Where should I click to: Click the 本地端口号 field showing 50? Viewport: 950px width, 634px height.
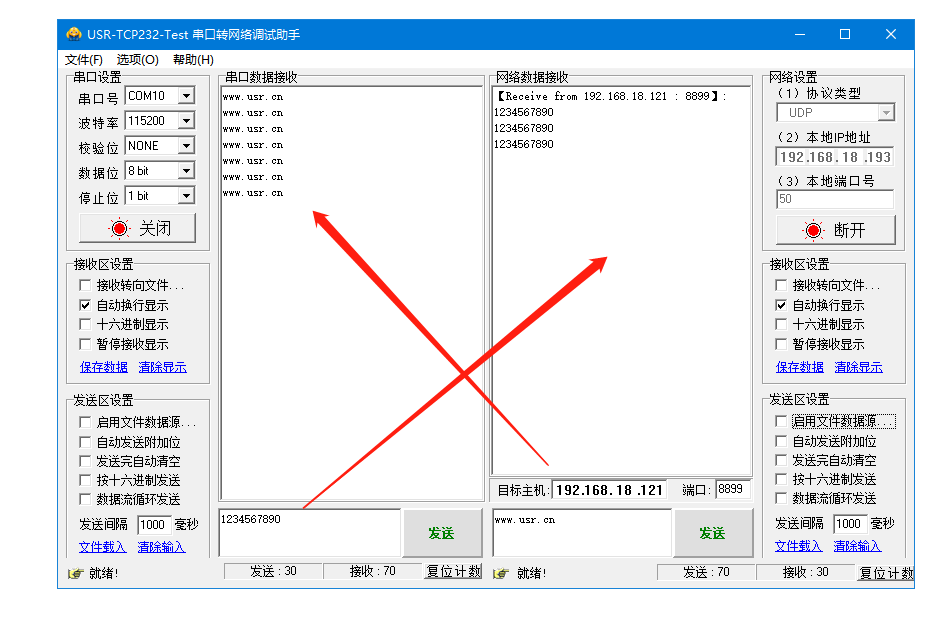coord(835,199)
